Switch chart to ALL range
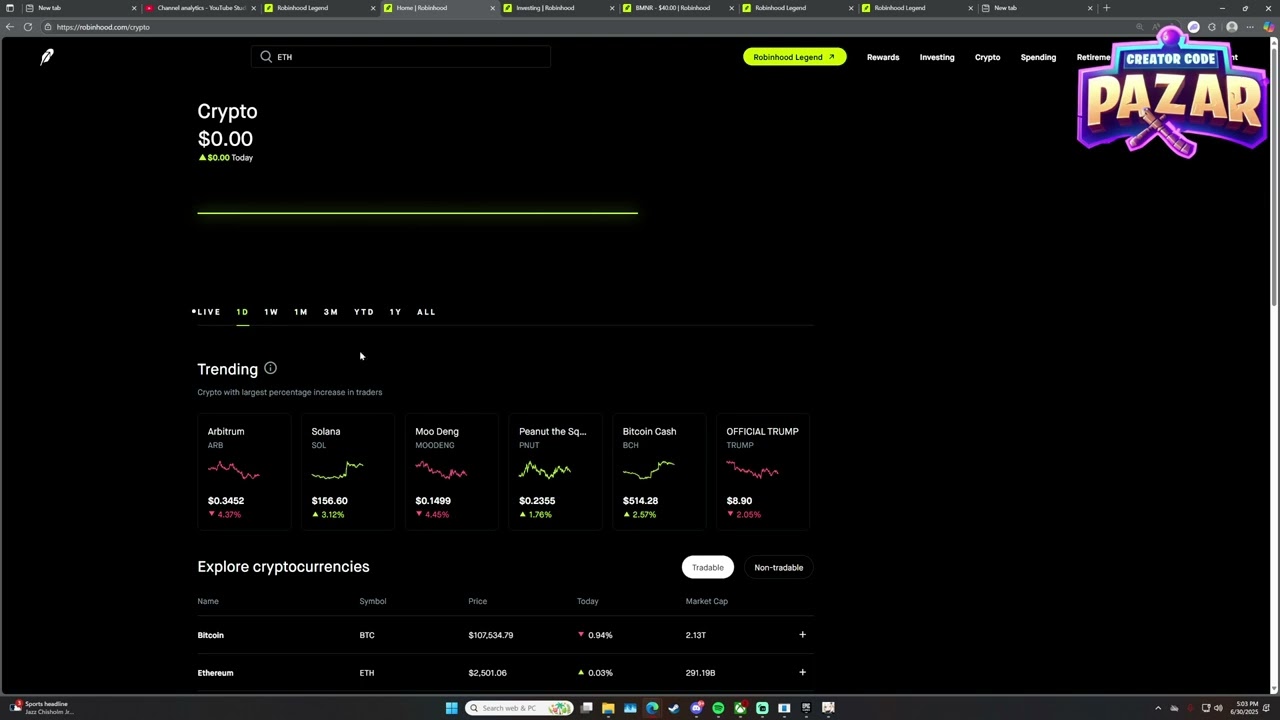The width and height of the screenshot is (1280, 720). click(x=426, y=312)
